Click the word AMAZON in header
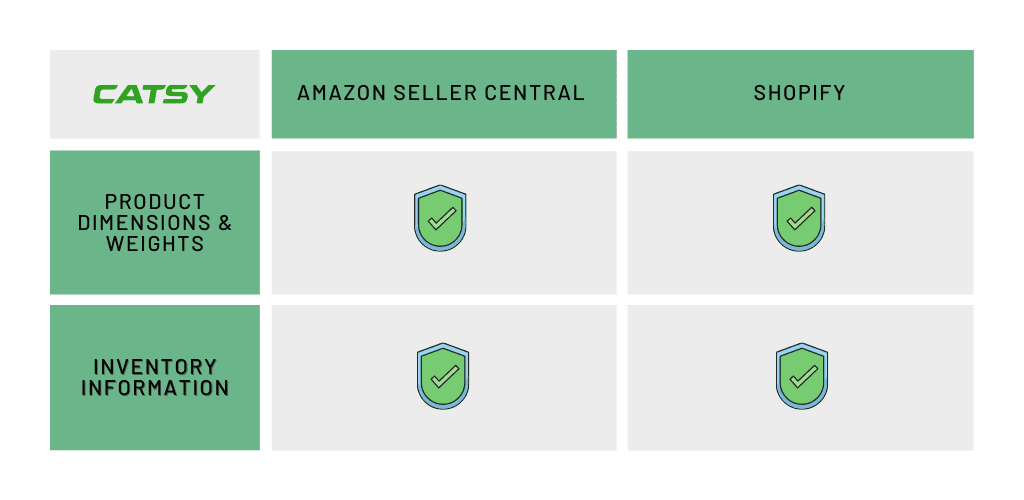1024x500 pixels. pos(342,93)
